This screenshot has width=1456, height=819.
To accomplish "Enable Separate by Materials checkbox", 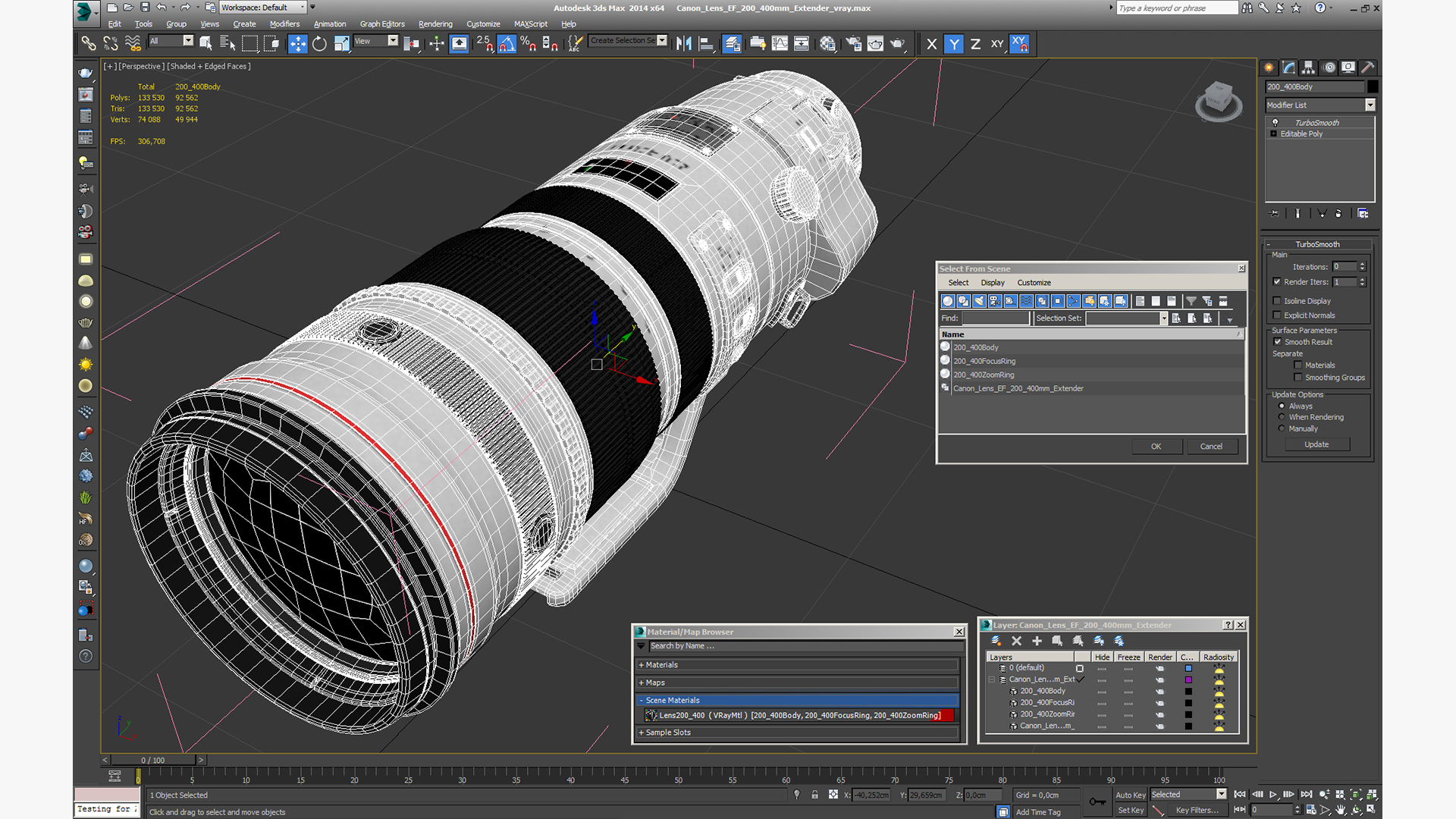I will click(x=1298, y=366).
